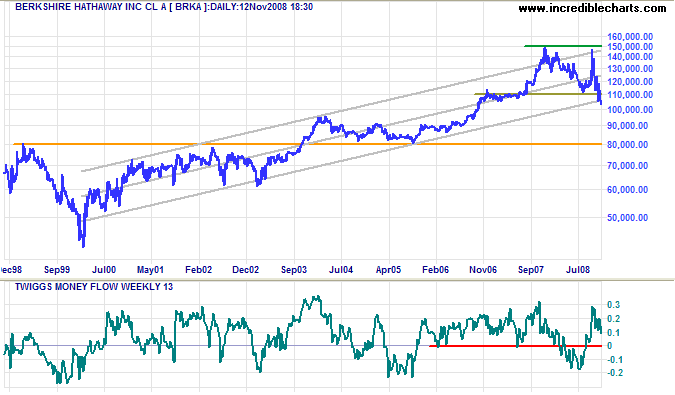The height and width of the screenshot is (395, 675).
Task: Click the TWIGGS MONEY FLOW WEEKLY 13 indicator title
Action: coord(94,287)
